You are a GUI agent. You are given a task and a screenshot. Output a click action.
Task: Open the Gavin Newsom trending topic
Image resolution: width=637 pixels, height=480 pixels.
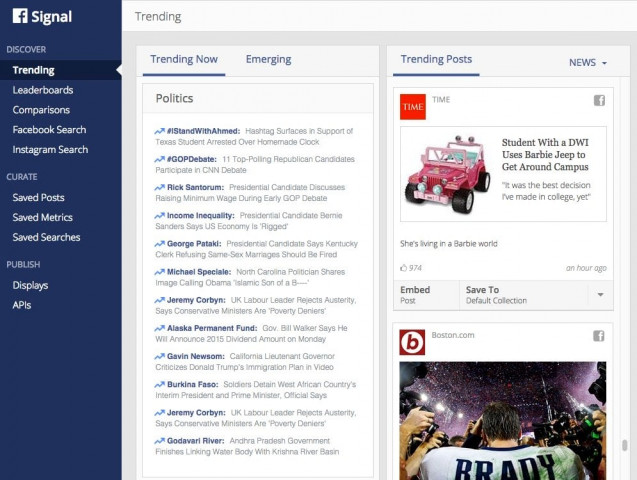(x=195, y=356)
